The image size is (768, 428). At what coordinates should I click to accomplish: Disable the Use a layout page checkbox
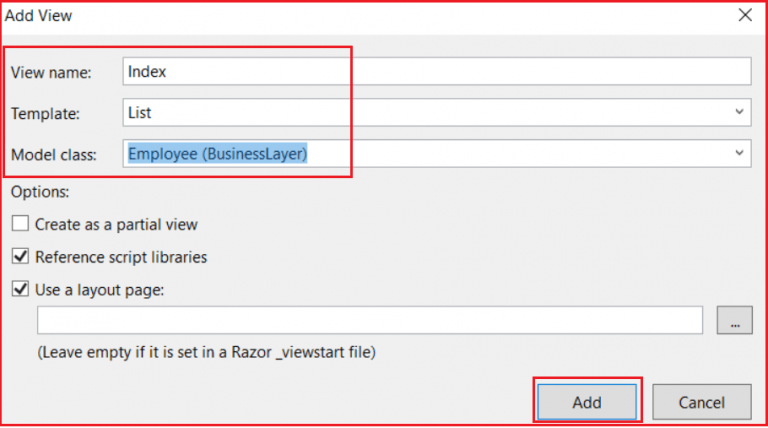point(21,289)
